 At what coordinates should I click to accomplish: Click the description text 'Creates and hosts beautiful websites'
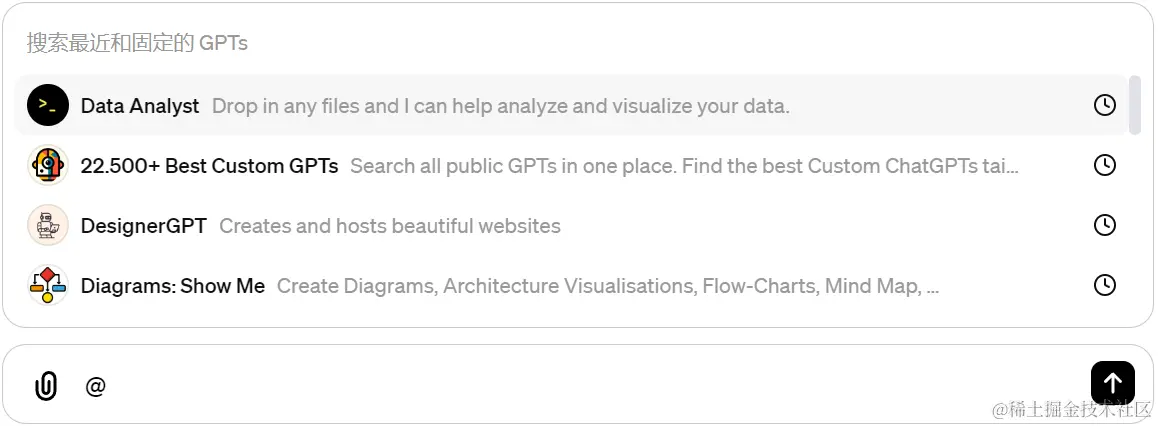pyautogui.click(x=390, y=226)
